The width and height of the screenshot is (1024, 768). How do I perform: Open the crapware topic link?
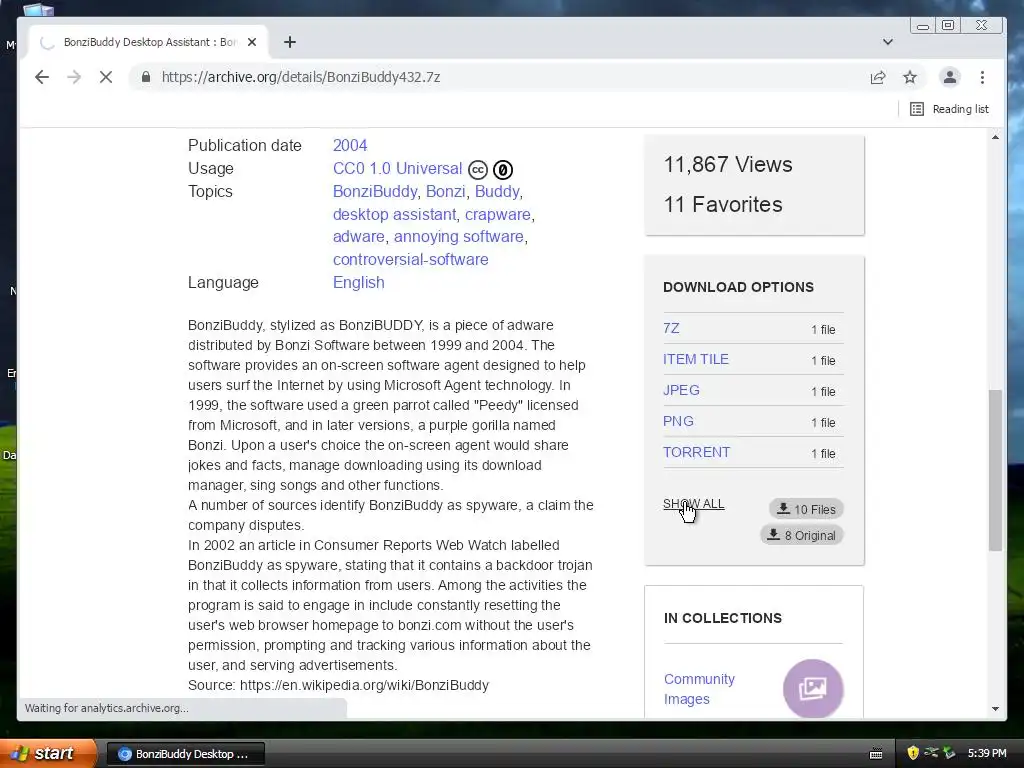498,214
